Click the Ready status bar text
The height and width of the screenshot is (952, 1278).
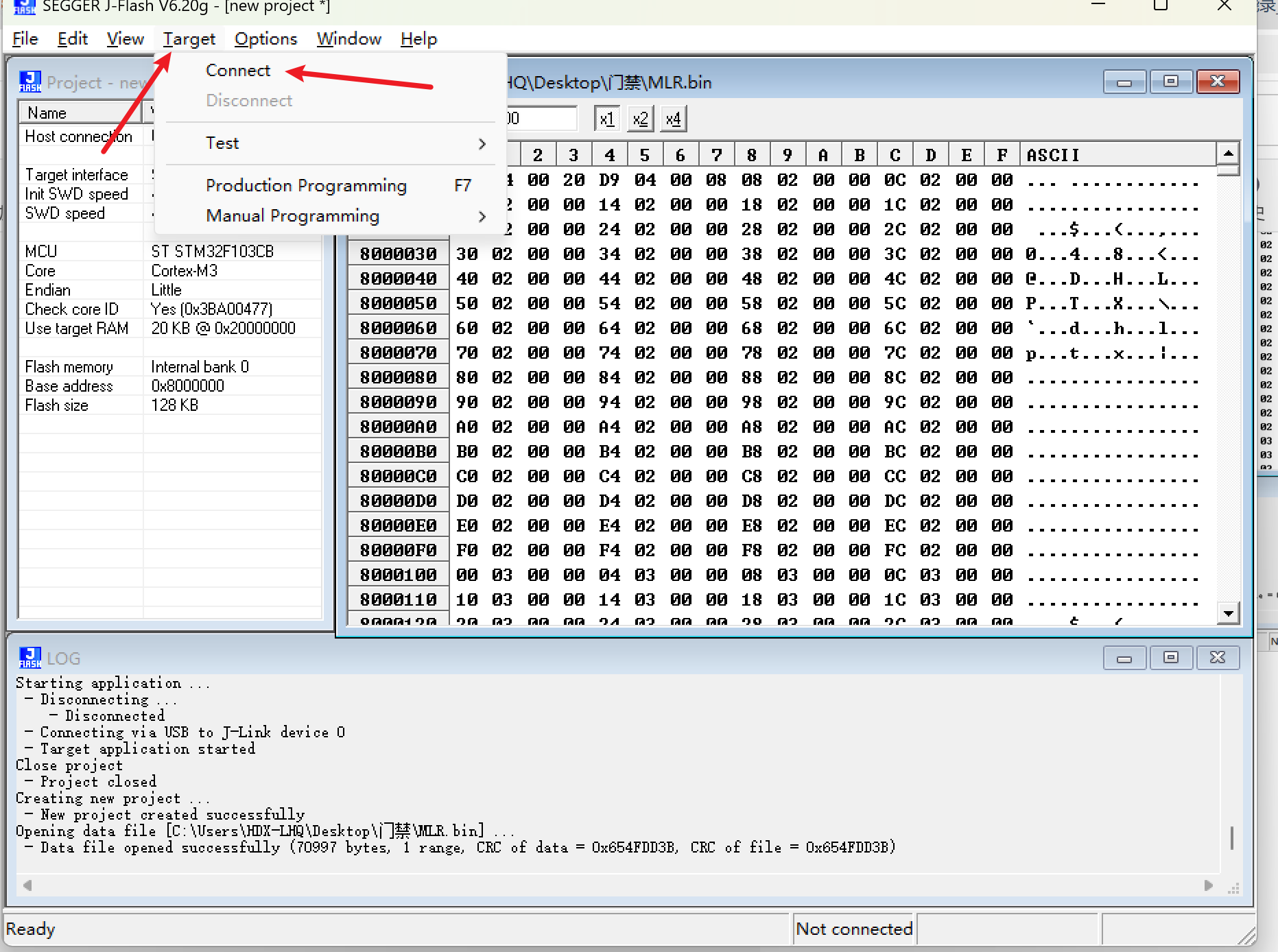[31, 929]
